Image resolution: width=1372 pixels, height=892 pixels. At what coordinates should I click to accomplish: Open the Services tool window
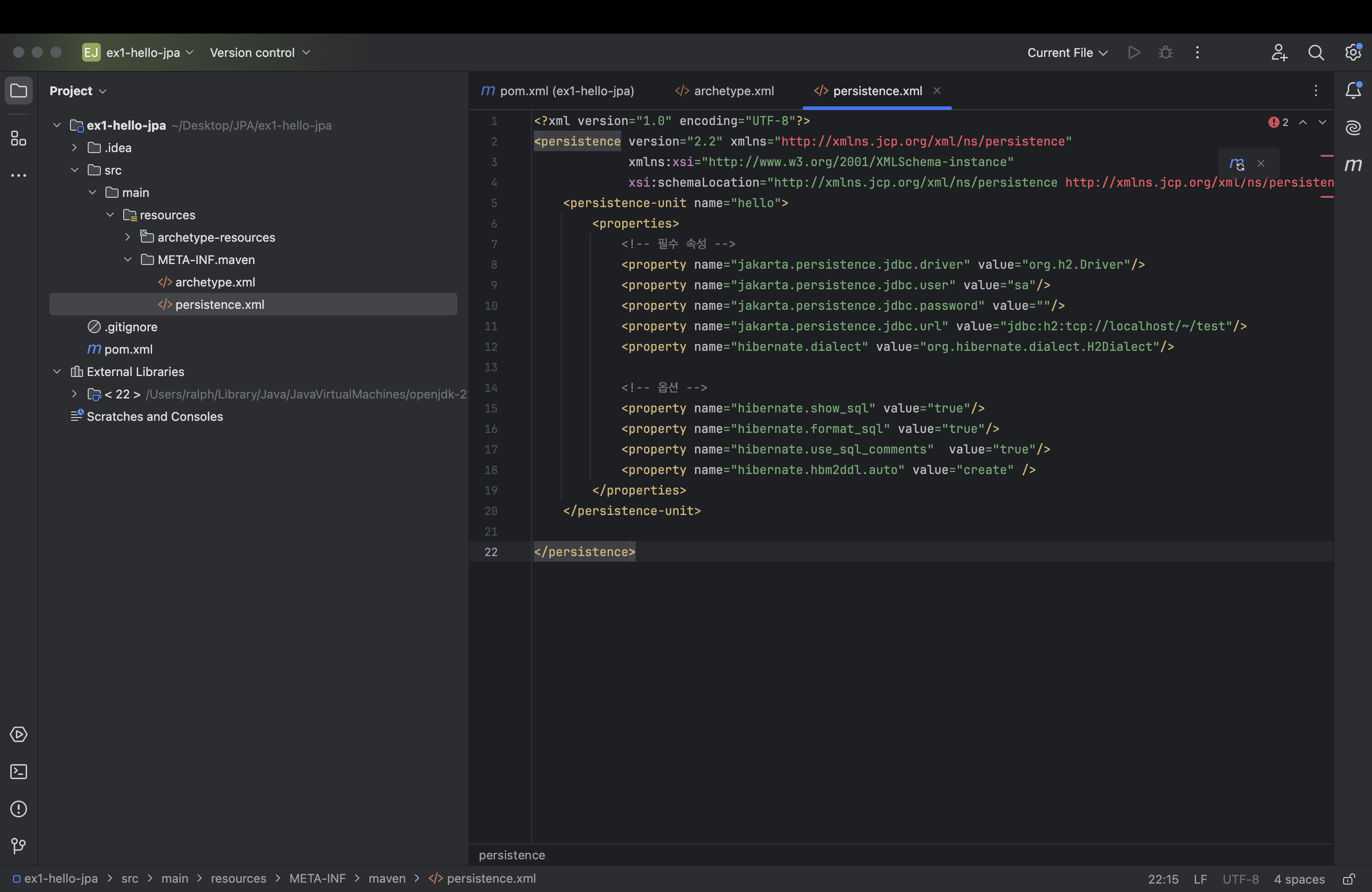[19, 734]
